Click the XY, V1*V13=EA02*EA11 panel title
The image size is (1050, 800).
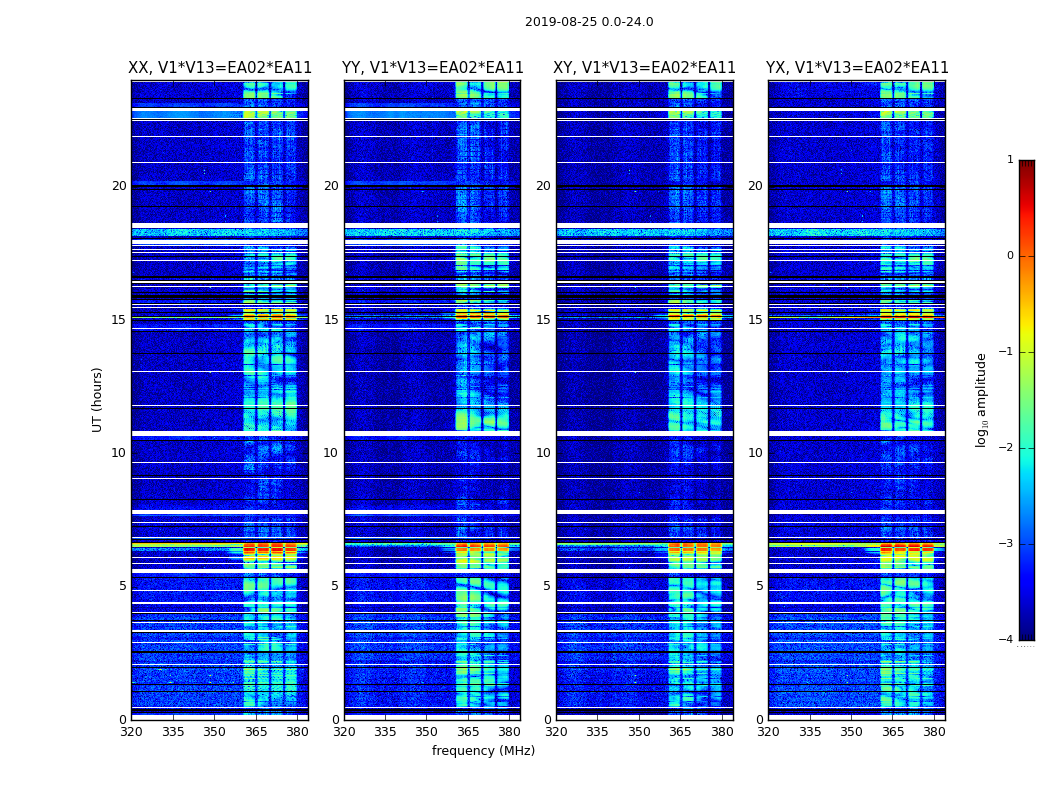click(x=644, y=68)
